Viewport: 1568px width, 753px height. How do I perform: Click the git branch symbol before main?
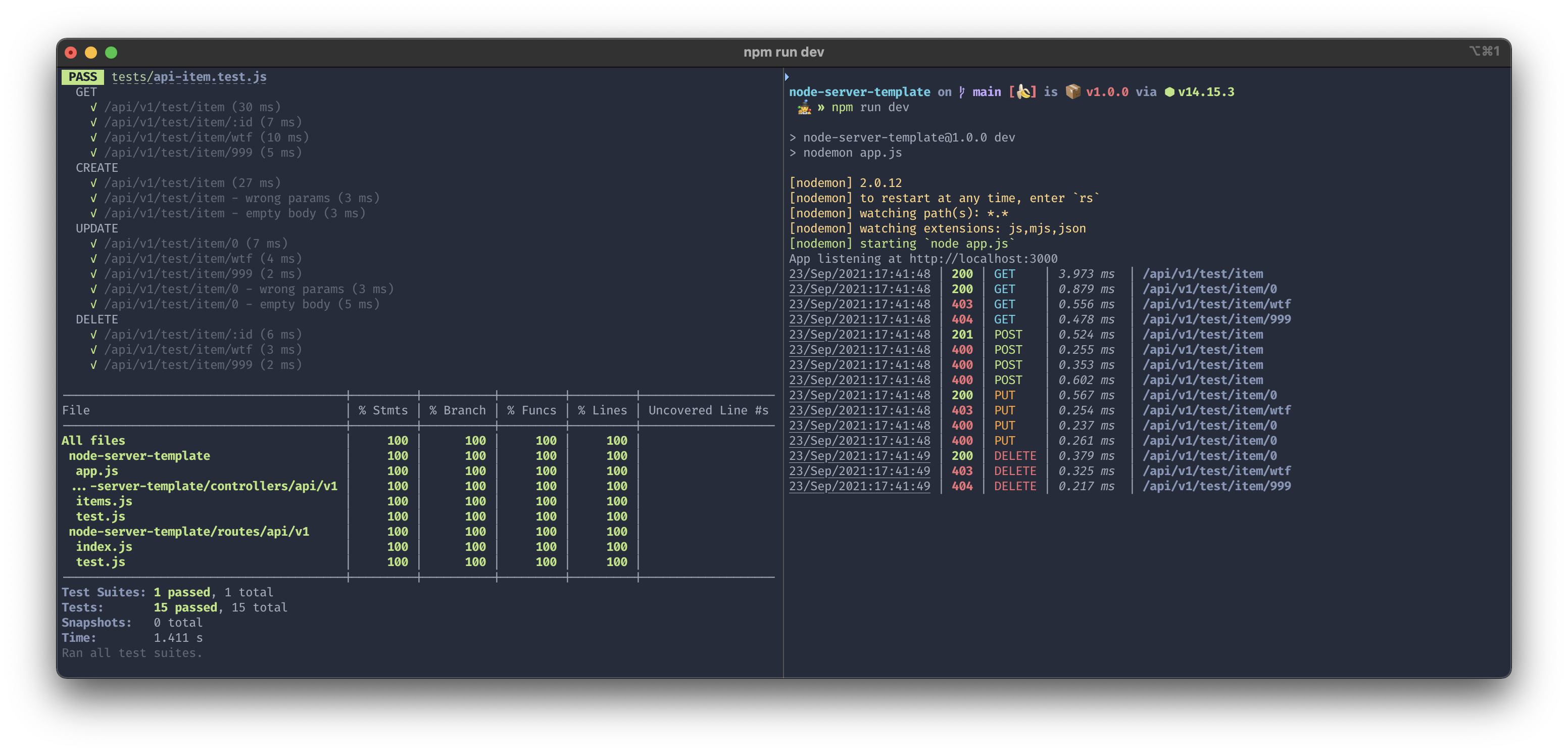coord(961,92)
